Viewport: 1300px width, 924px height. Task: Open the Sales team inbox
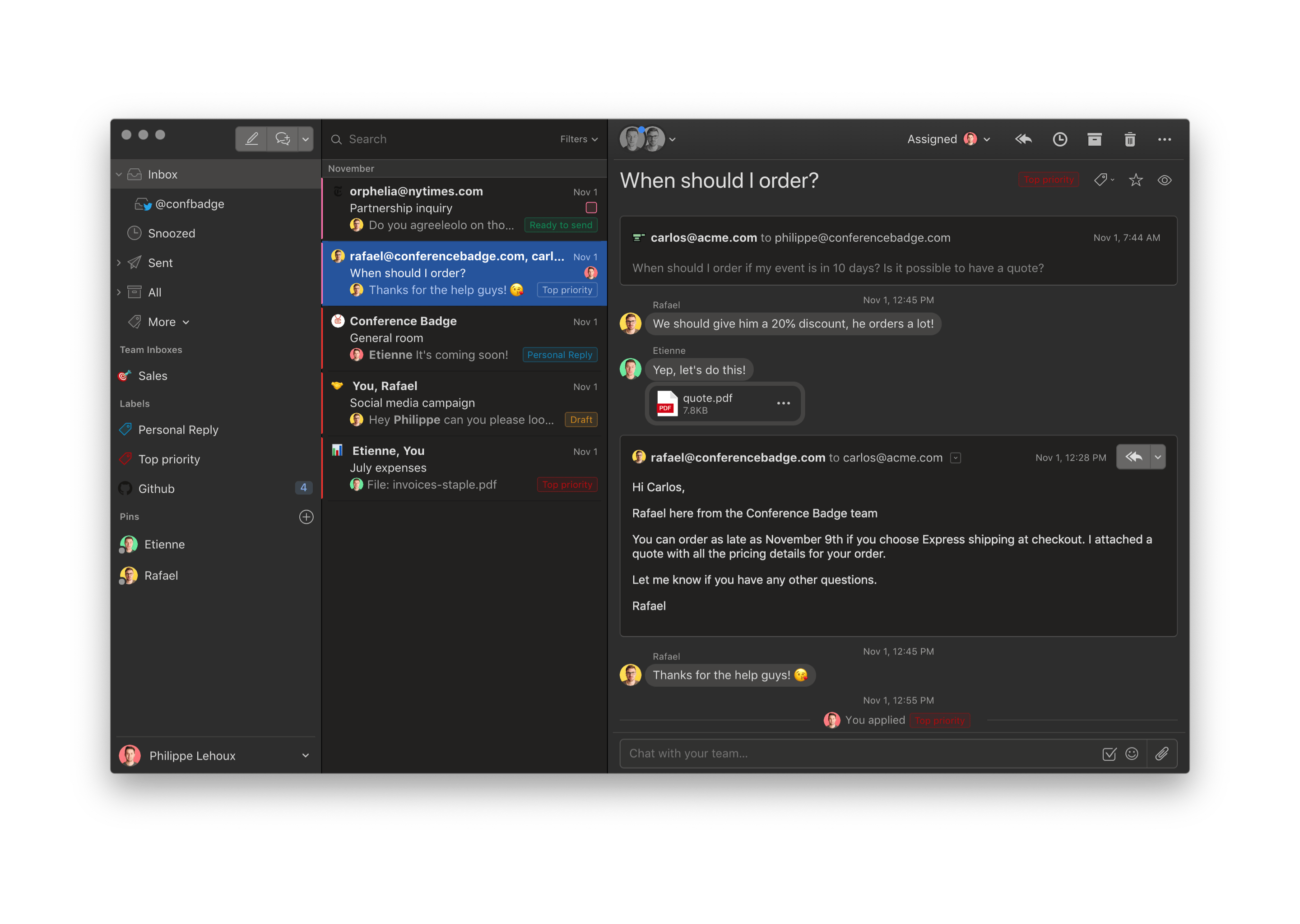click(153, 375)
